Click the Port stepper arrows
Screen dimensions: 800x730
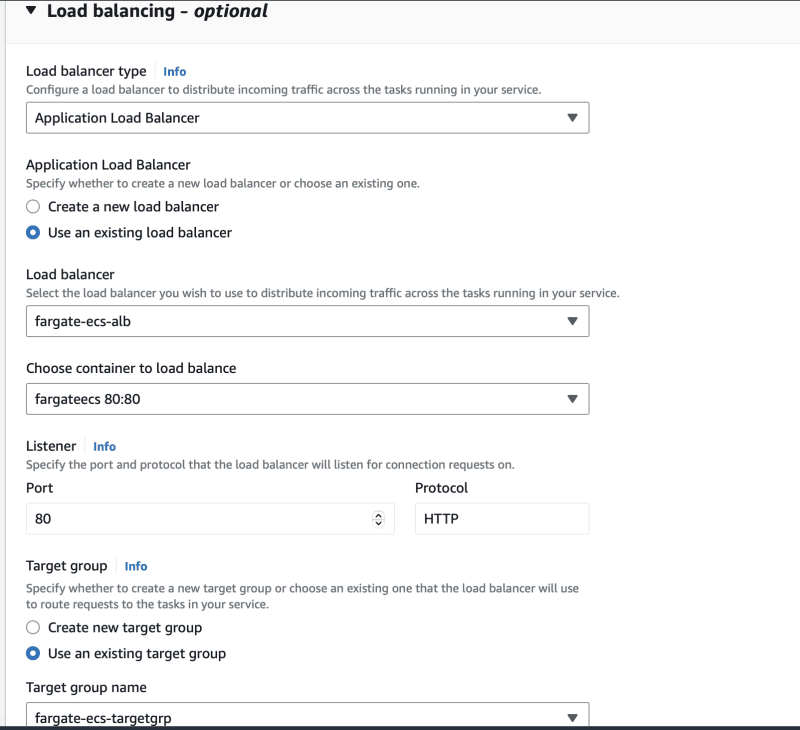coord(379,519)
